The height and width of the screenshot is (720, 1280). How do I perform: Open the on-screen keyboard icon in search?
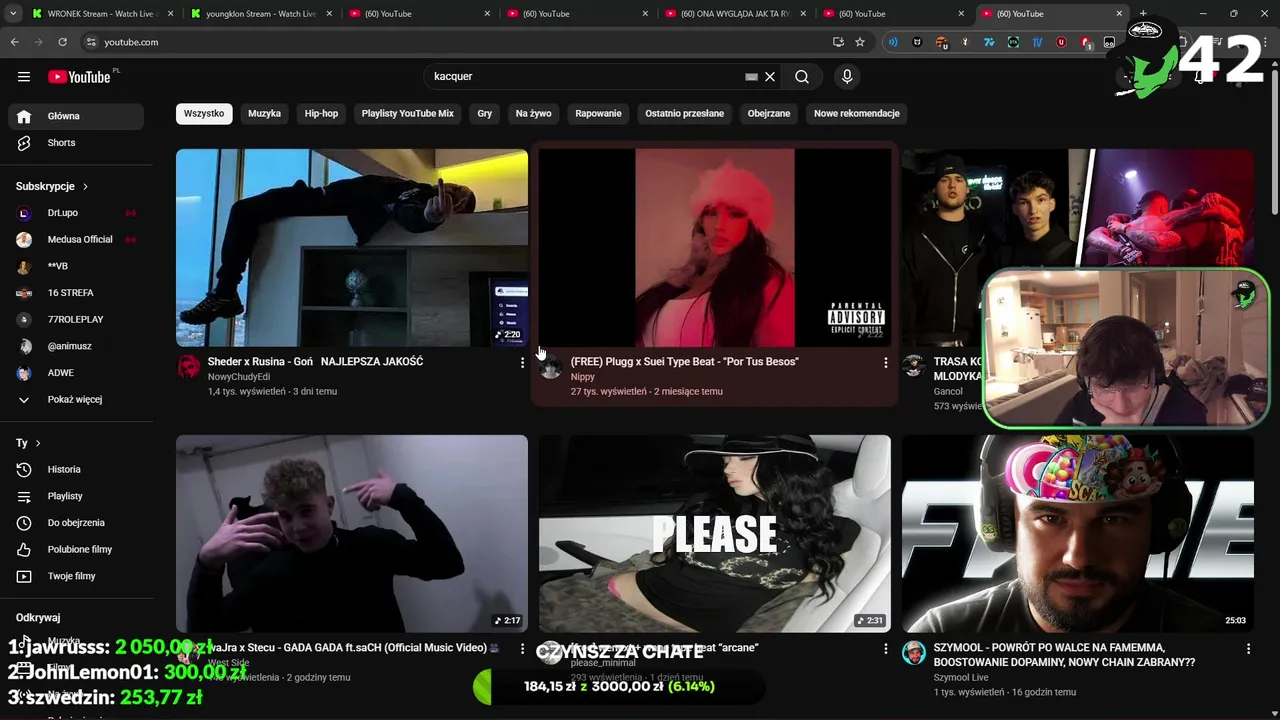[752, 77]
